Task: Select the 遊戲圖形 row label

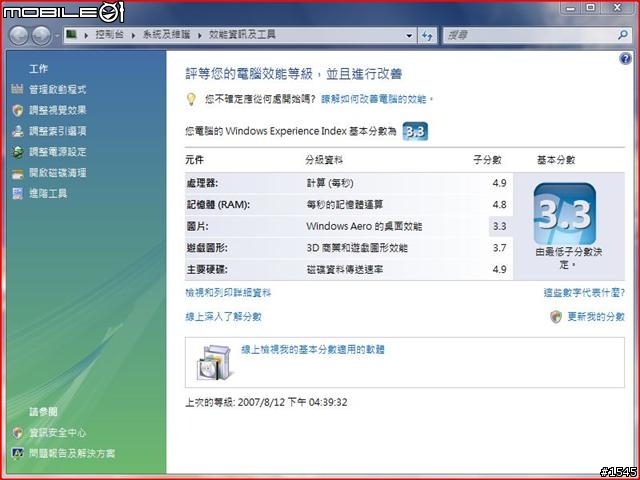Action: click(207, 248)
